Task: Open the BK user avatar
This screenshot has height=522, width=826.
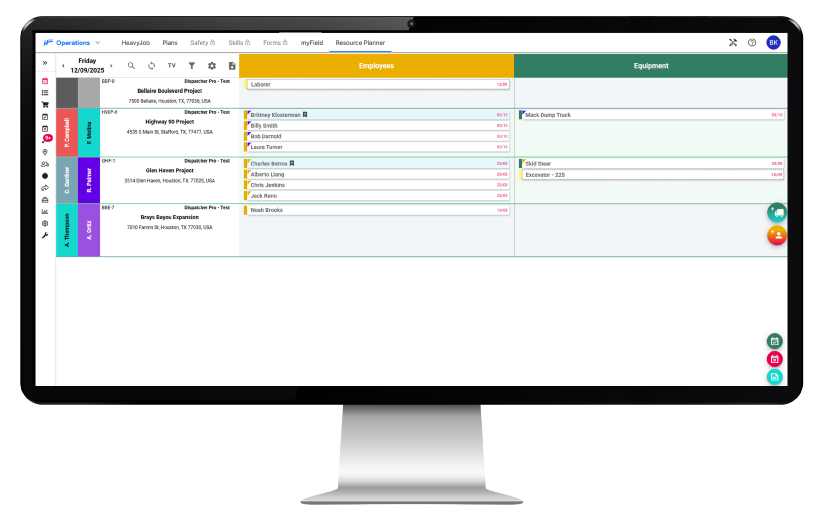Action: (x=773, y=43)
